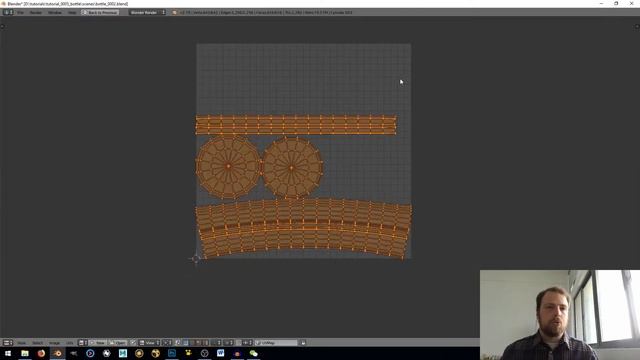Open File Explorer from the taskbar
The width and height of the screenshot is (640, 360).
point(25,353)
